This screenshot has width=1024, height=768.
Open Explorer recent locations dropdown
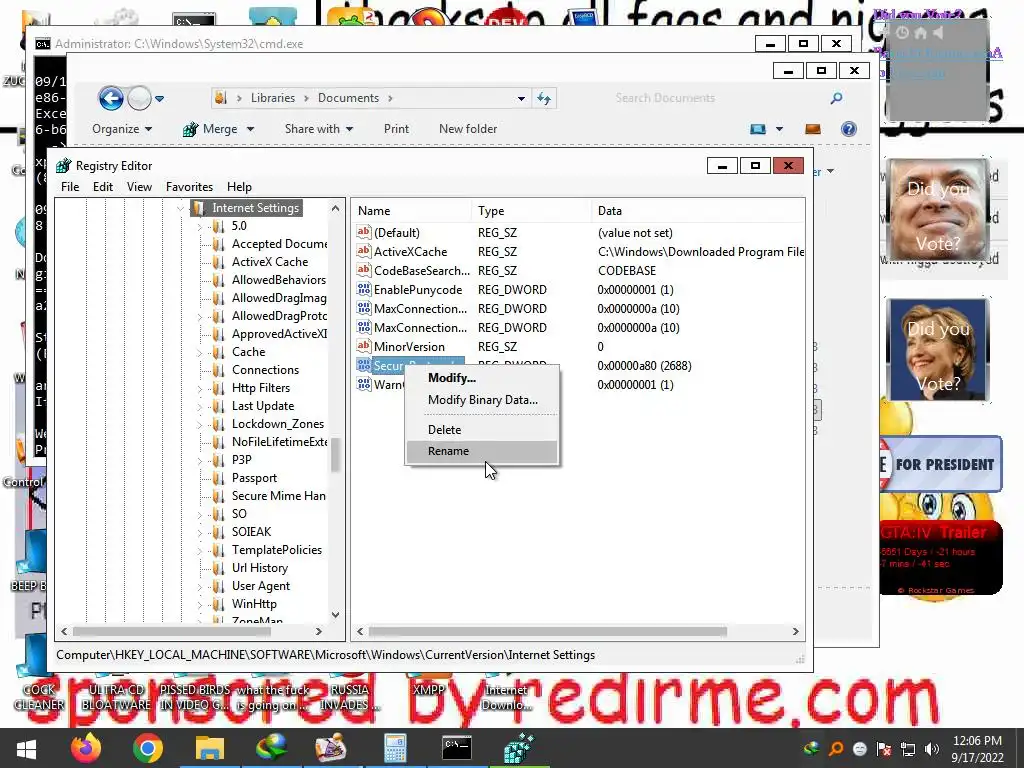click(x=159, y=99)
